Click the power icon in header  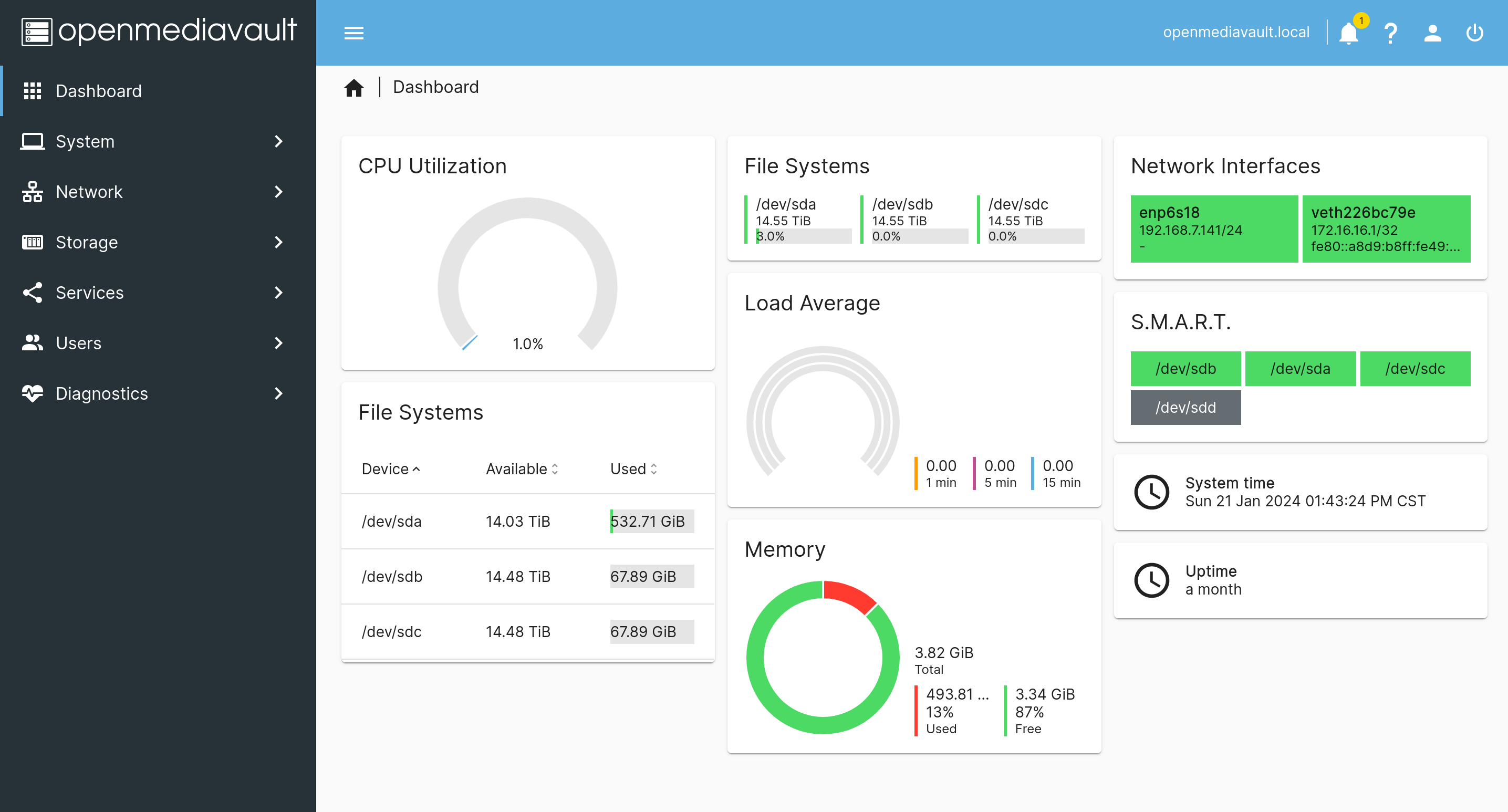click(x=1474, y=33)
